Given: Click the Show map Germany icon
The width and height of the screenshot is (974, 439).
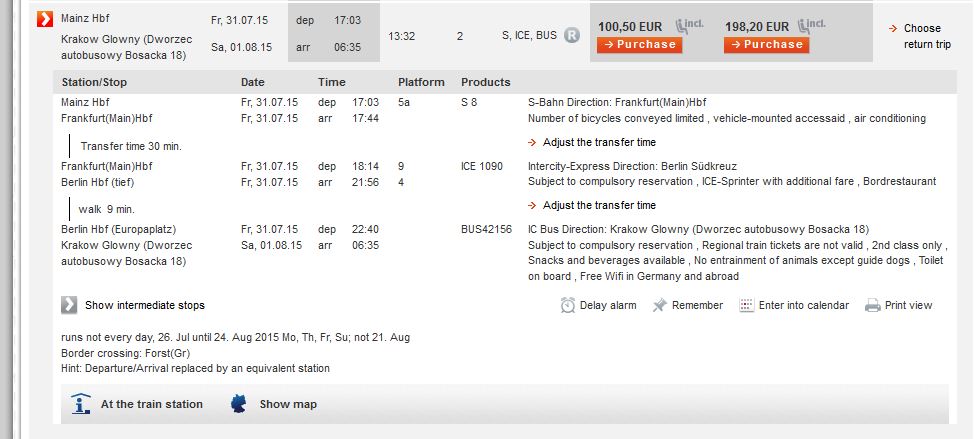Looking at the screenshot, I should tap(239, 404).
